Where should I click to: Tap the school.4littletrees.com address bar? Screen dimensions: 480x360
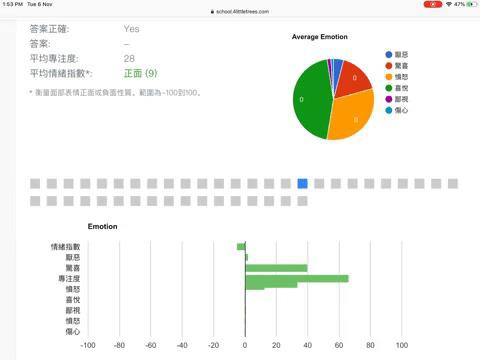[x=240, y=12]
